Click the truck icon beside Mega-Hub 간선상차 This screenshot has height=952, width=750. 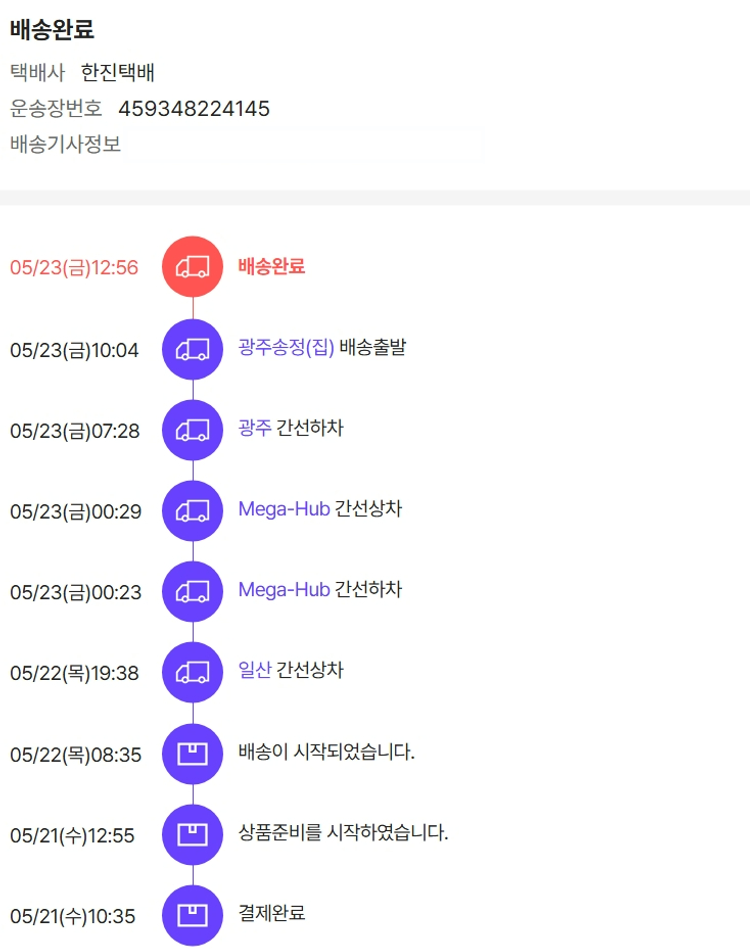point(192,511)
